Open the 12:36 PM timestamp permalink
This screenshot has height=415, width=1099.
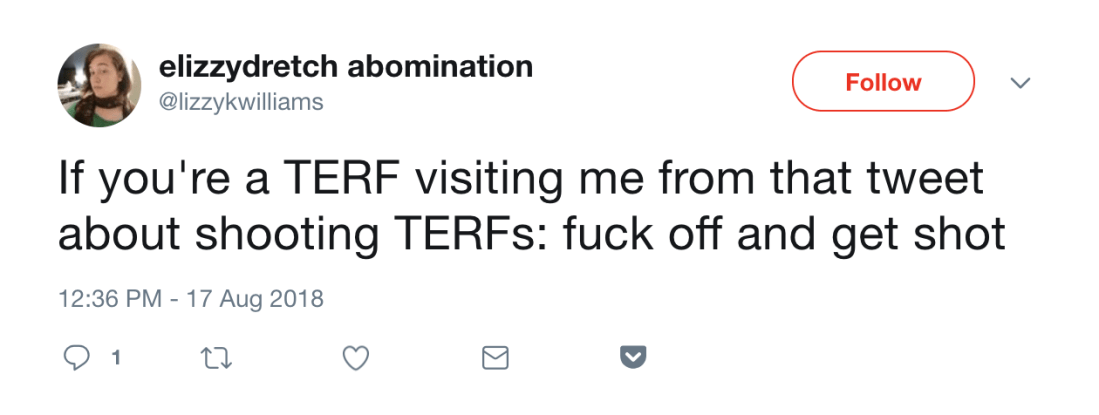pyautogui.click(x=104, y=299)
